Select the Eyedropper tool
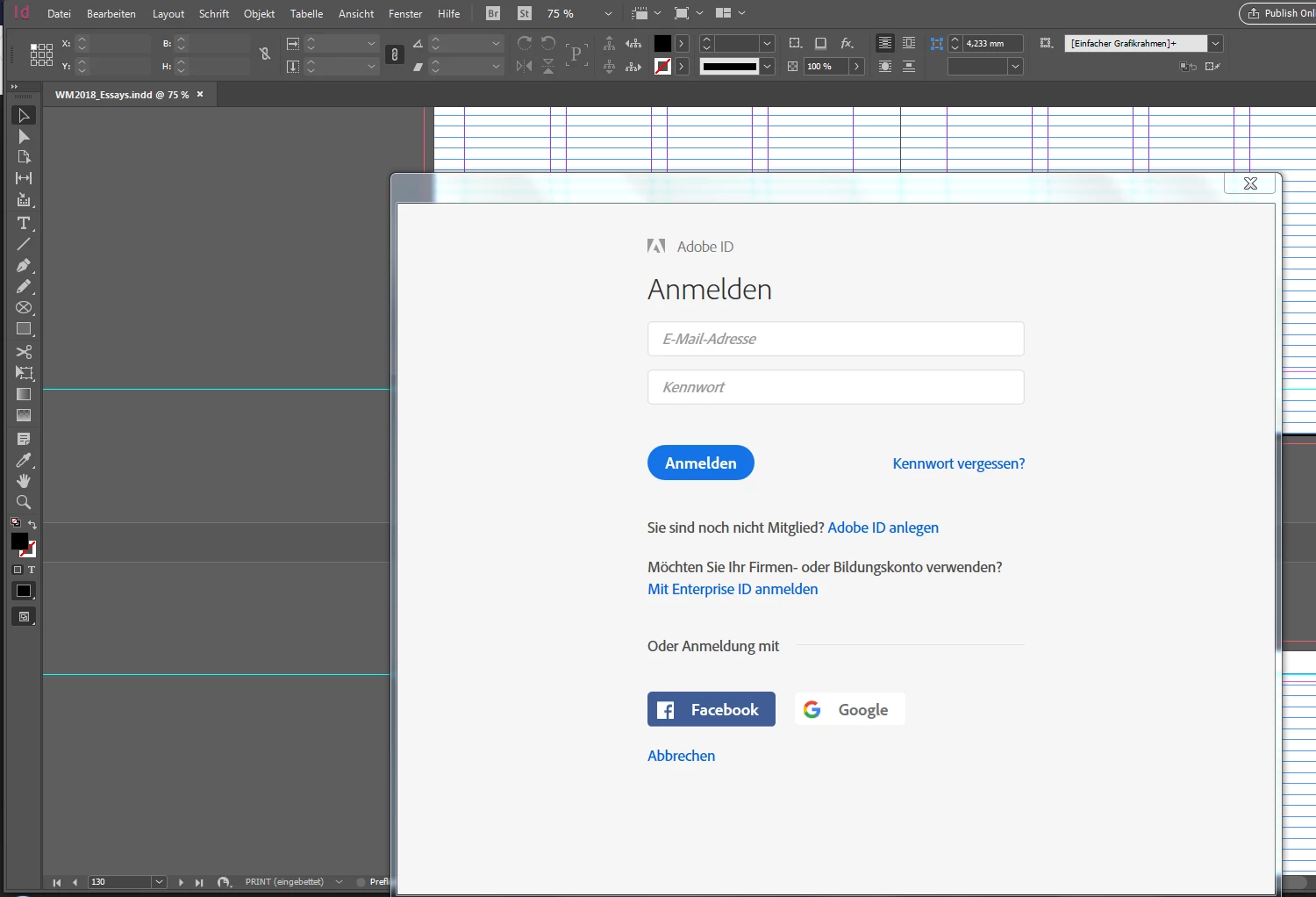Viewport: 1316px width, 897px height. pyautogui.click(x=24, y=460)
